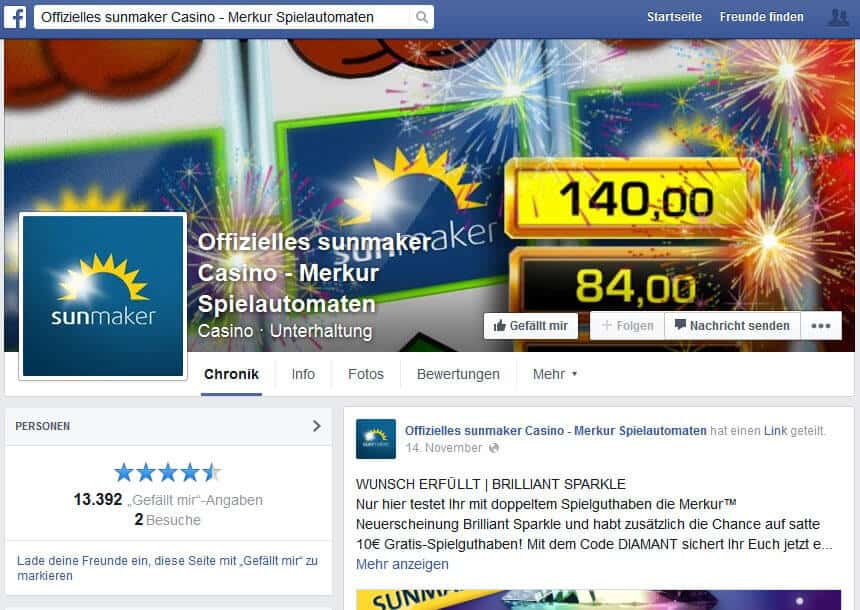The height and width of the screenshot is (610, 860).
Task: Open the shared Link word in post
Action: pyautogui.click(x=776, y=431)
